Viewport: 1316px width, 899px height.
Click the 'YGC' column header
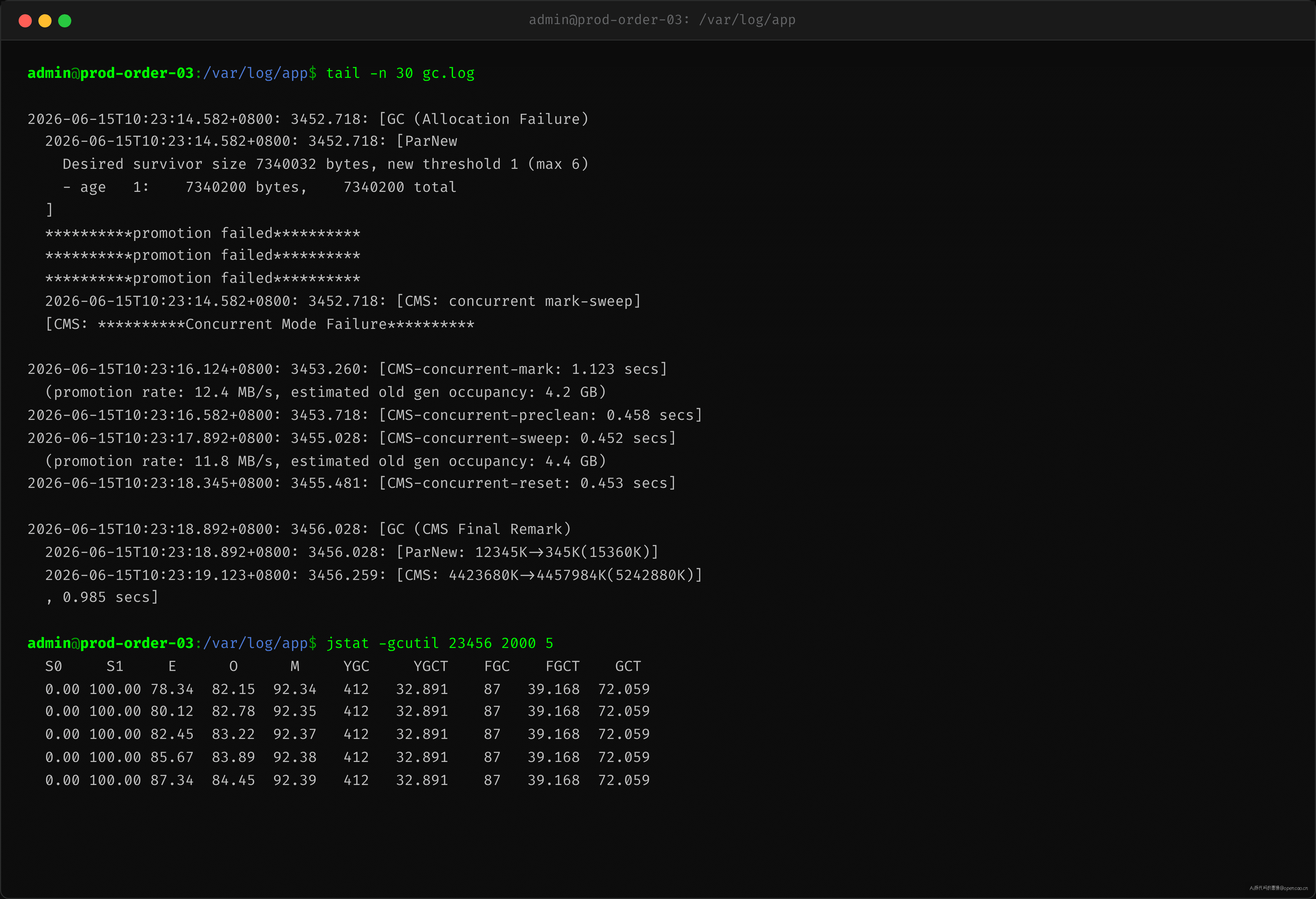356,666
